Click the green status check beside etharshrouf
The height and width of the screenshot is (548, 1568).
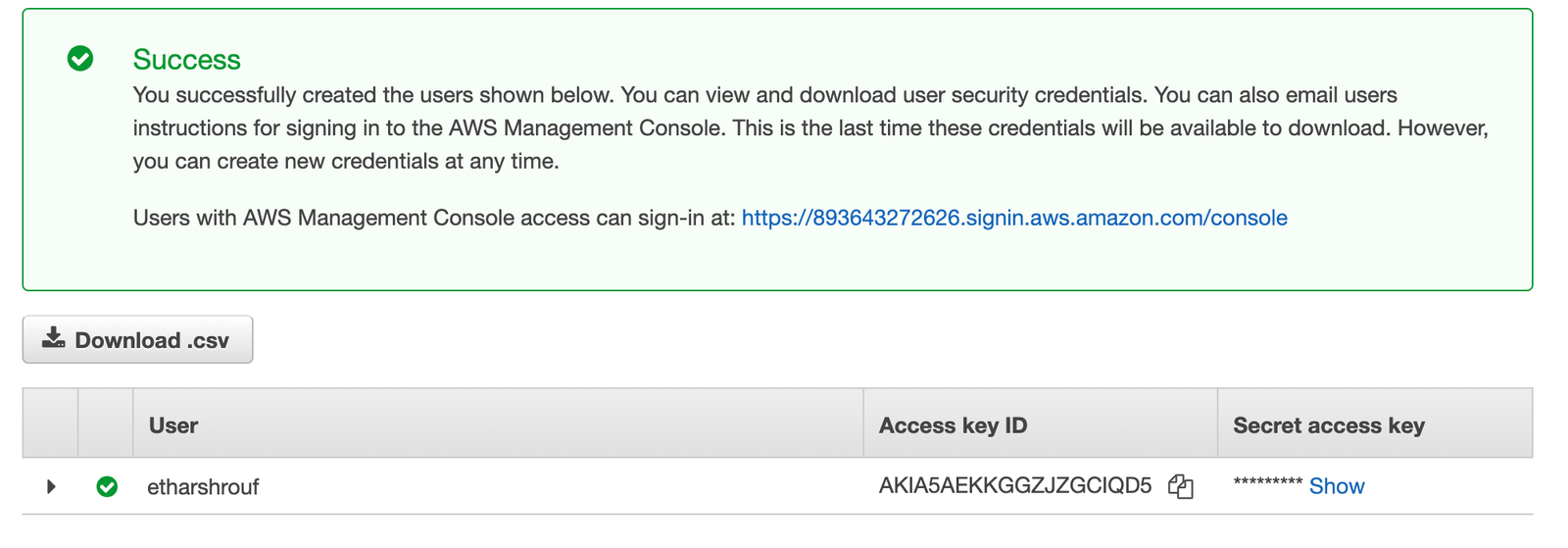pyautogui.click(x=107, y=486)
